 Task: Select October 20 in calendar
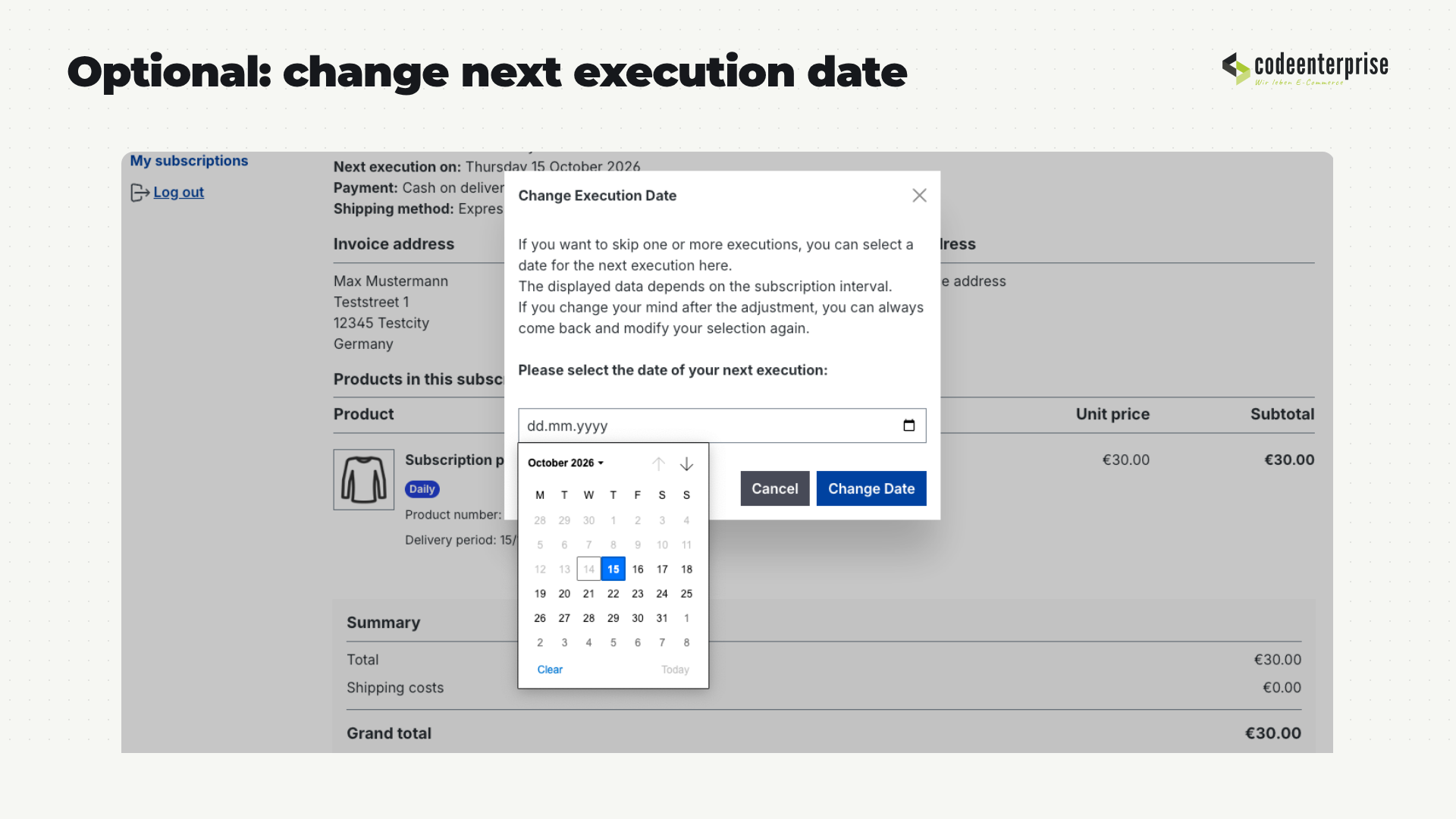pyautogui.click(x=564, y=594)
